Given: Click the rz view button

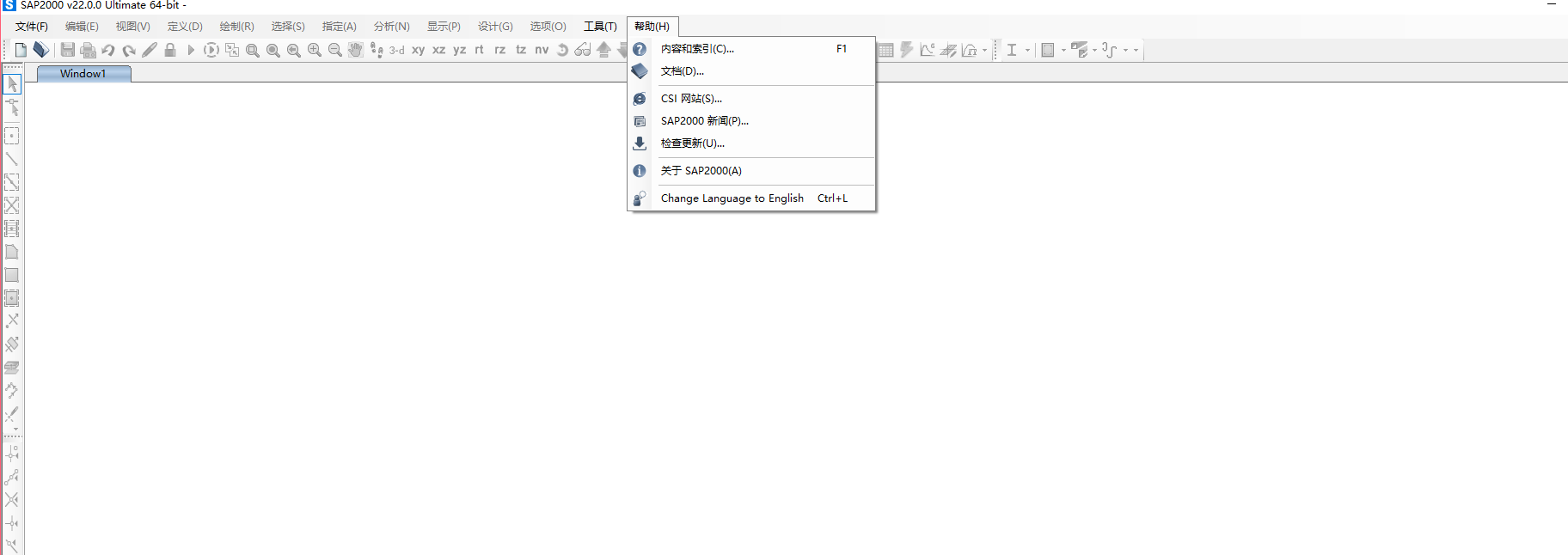Looking at the screenshot, I should pyautogui.click(x=500, y=50).
